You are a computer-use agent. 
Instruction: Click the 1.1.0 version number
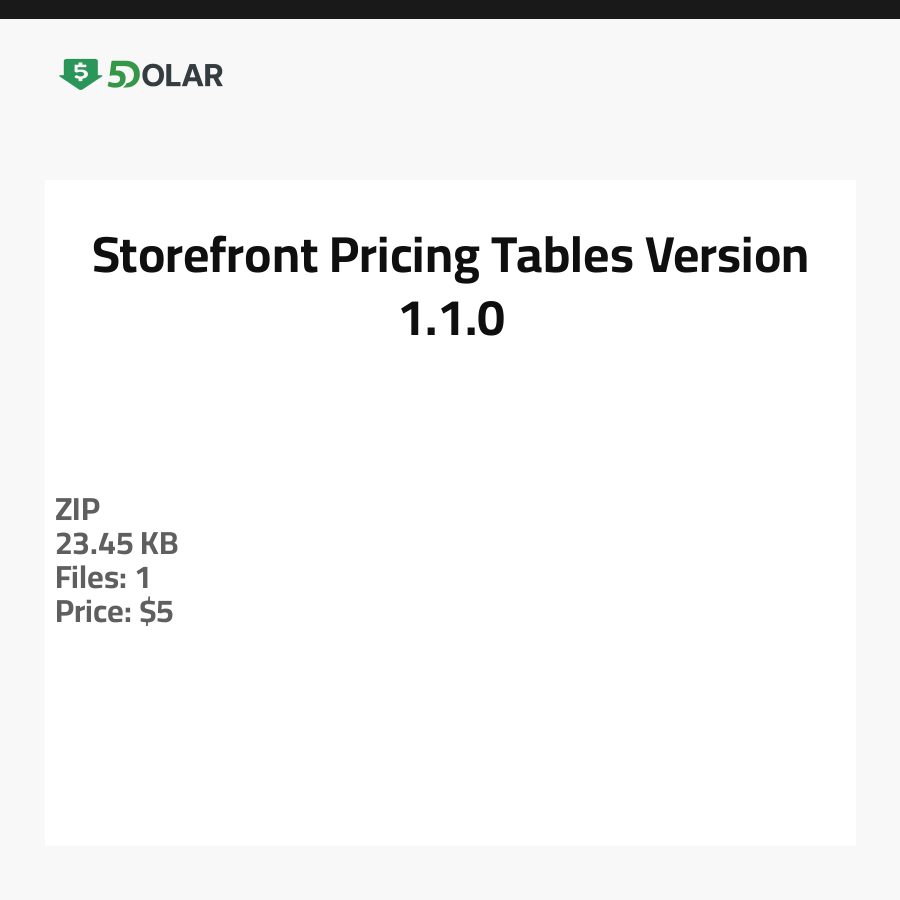(451, 319)
